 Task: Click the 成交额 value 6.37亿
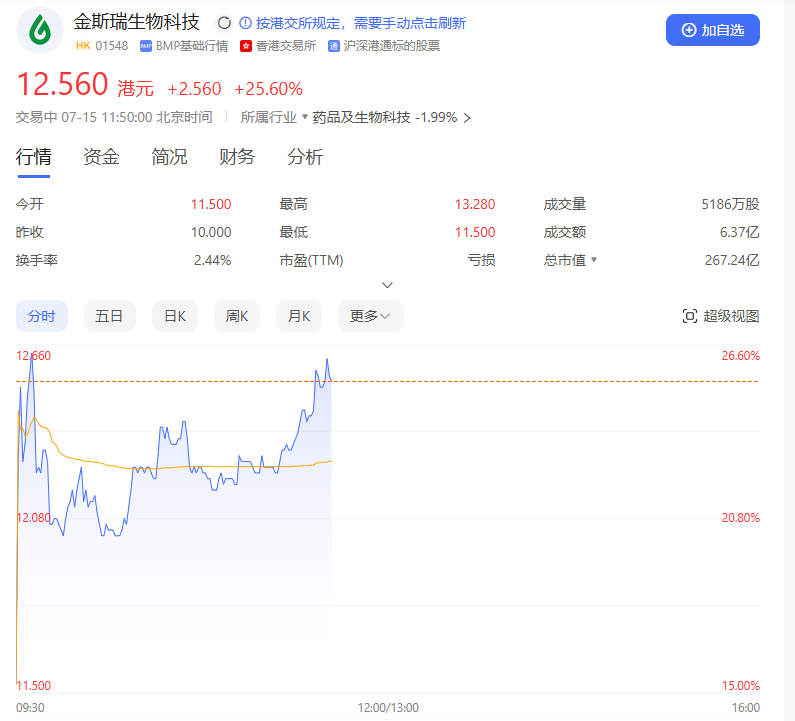(x=739, y=232)
